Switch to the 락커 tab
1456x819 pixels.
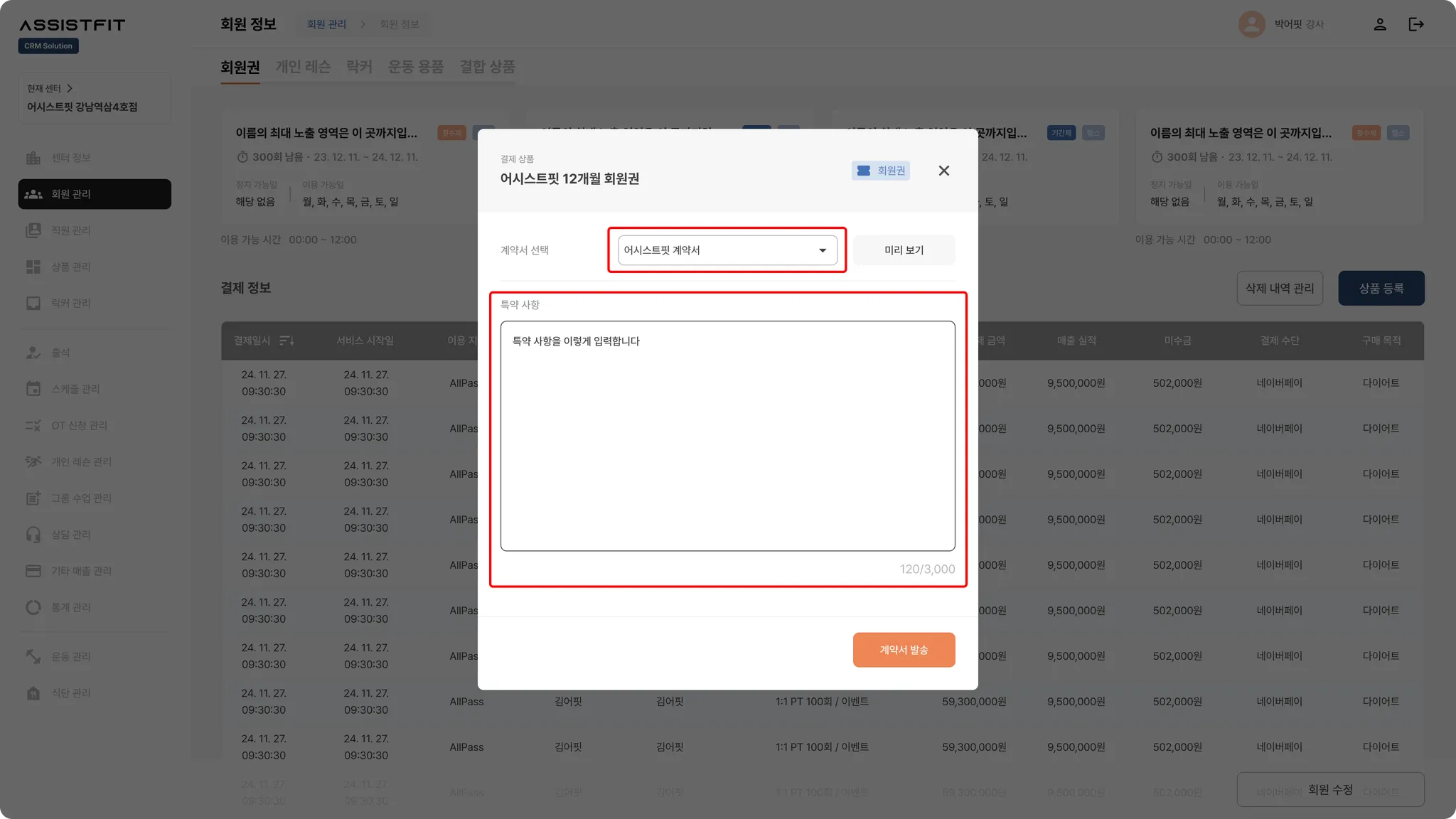click(x=359, y=67)
